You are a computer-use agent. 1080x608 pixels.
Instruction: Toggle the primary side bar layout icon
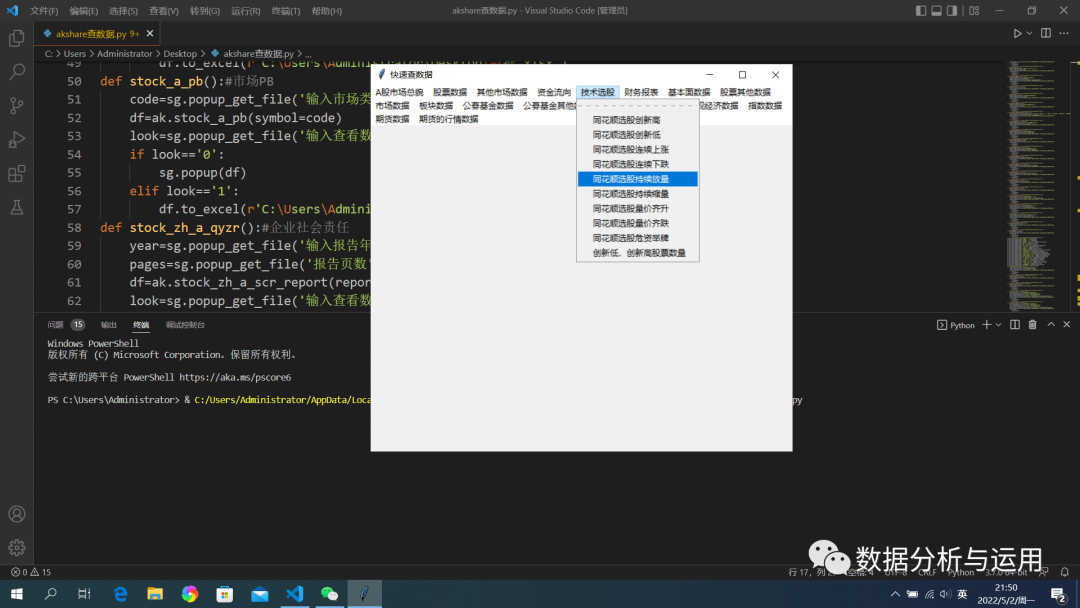[x=921, y=10]
